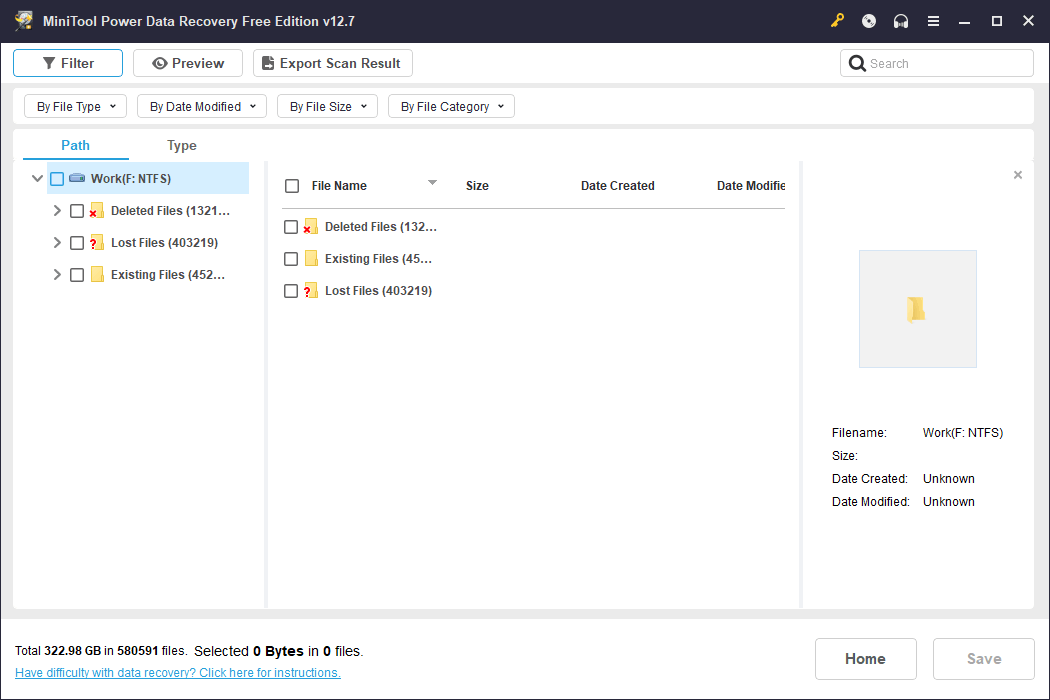Check Deleted Files box in tree
Image resolution: width=1050 pixels, height=700 pixels.
tap(77, 211)
